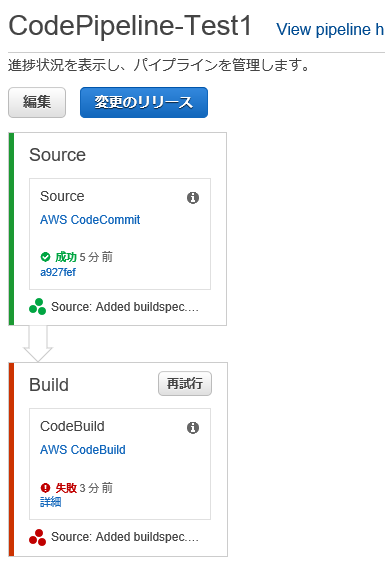Click green success check icon
The width and height of the screenshot is (385, 580).
point(45,257)
